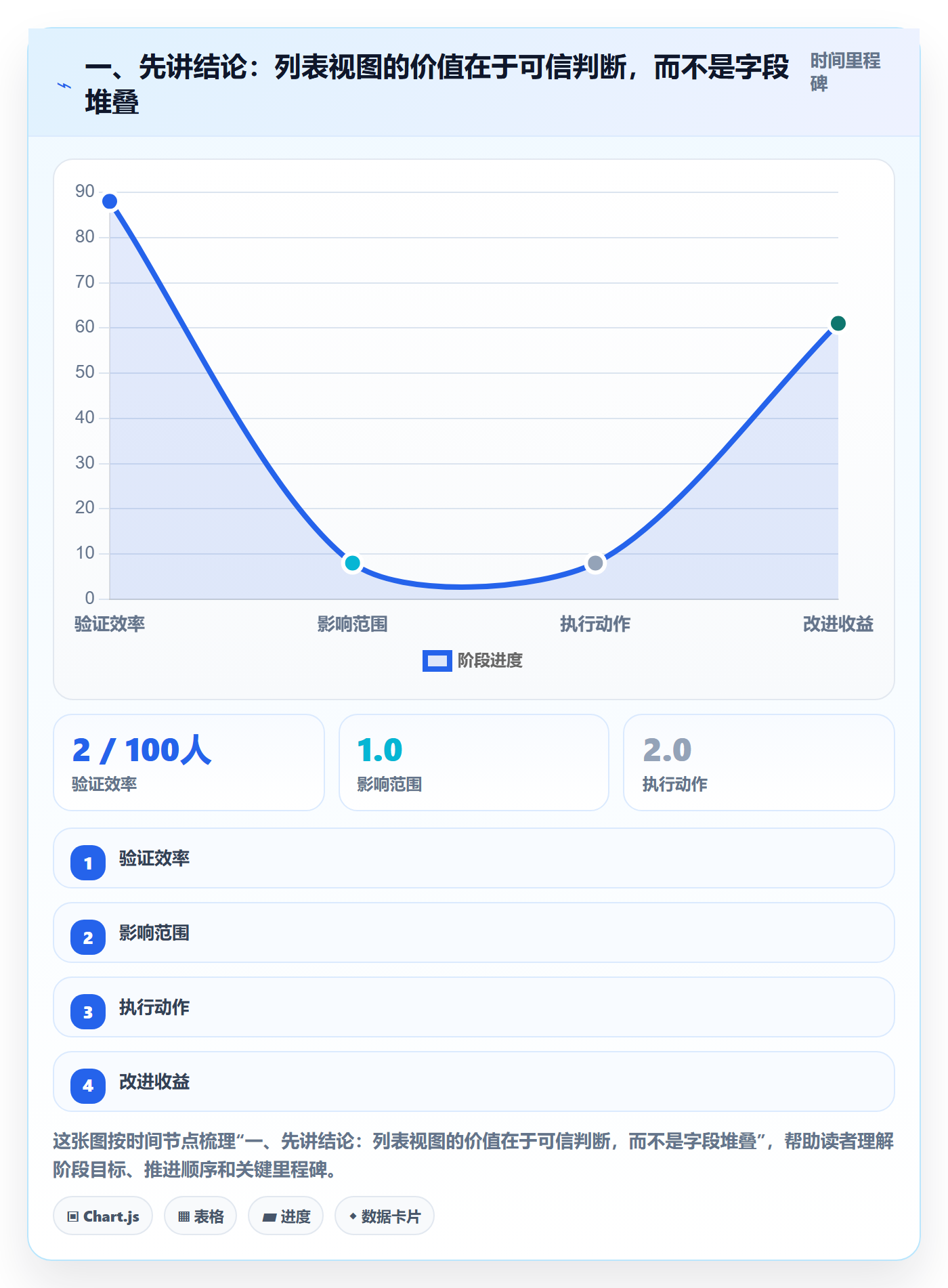Click the lightning icon beside the title
This screenshot has width=948, height=1288.
click(64, 85)
